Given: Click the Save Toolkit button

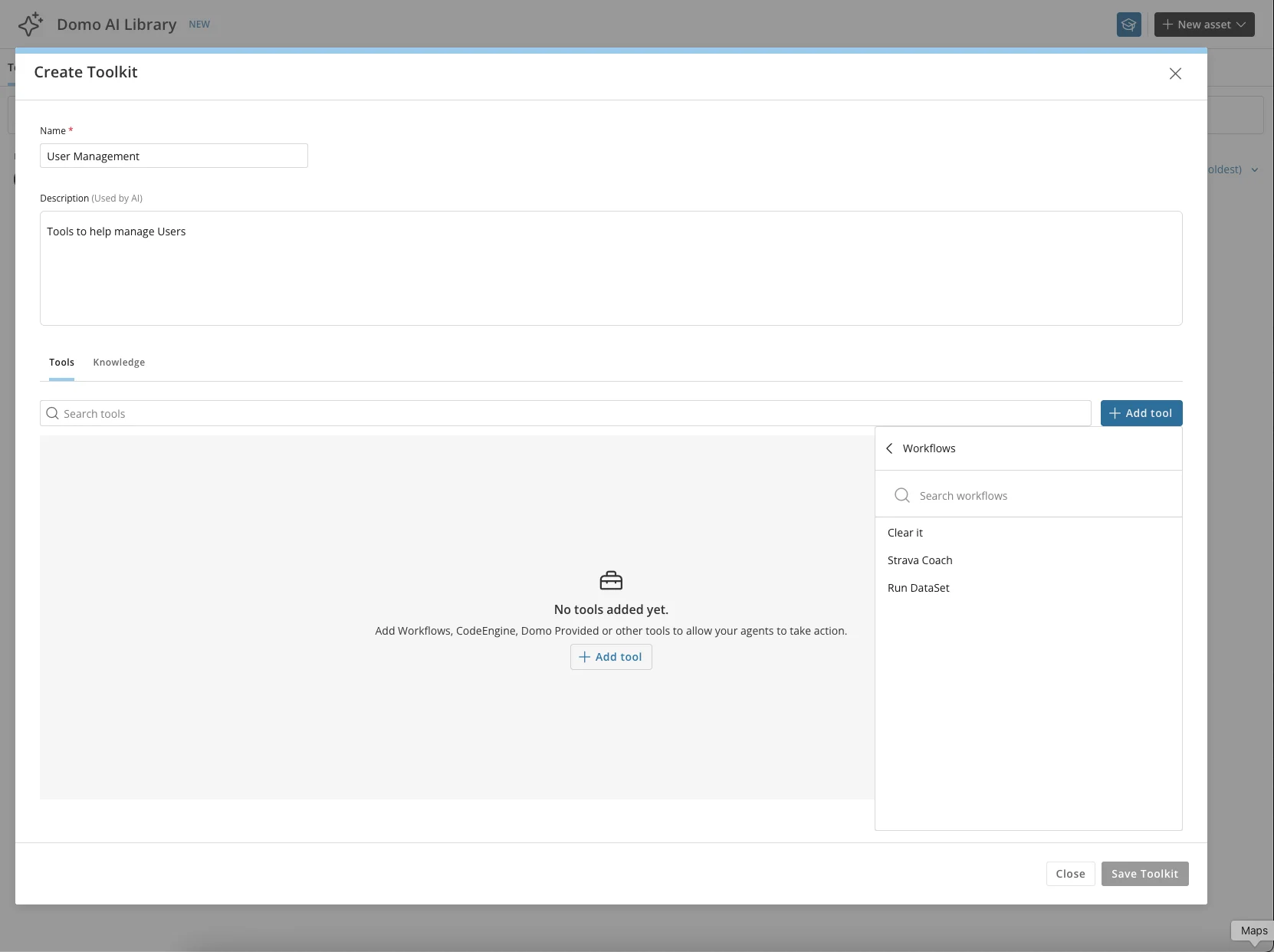Looking at the screenshot, I should point(1144,874).
